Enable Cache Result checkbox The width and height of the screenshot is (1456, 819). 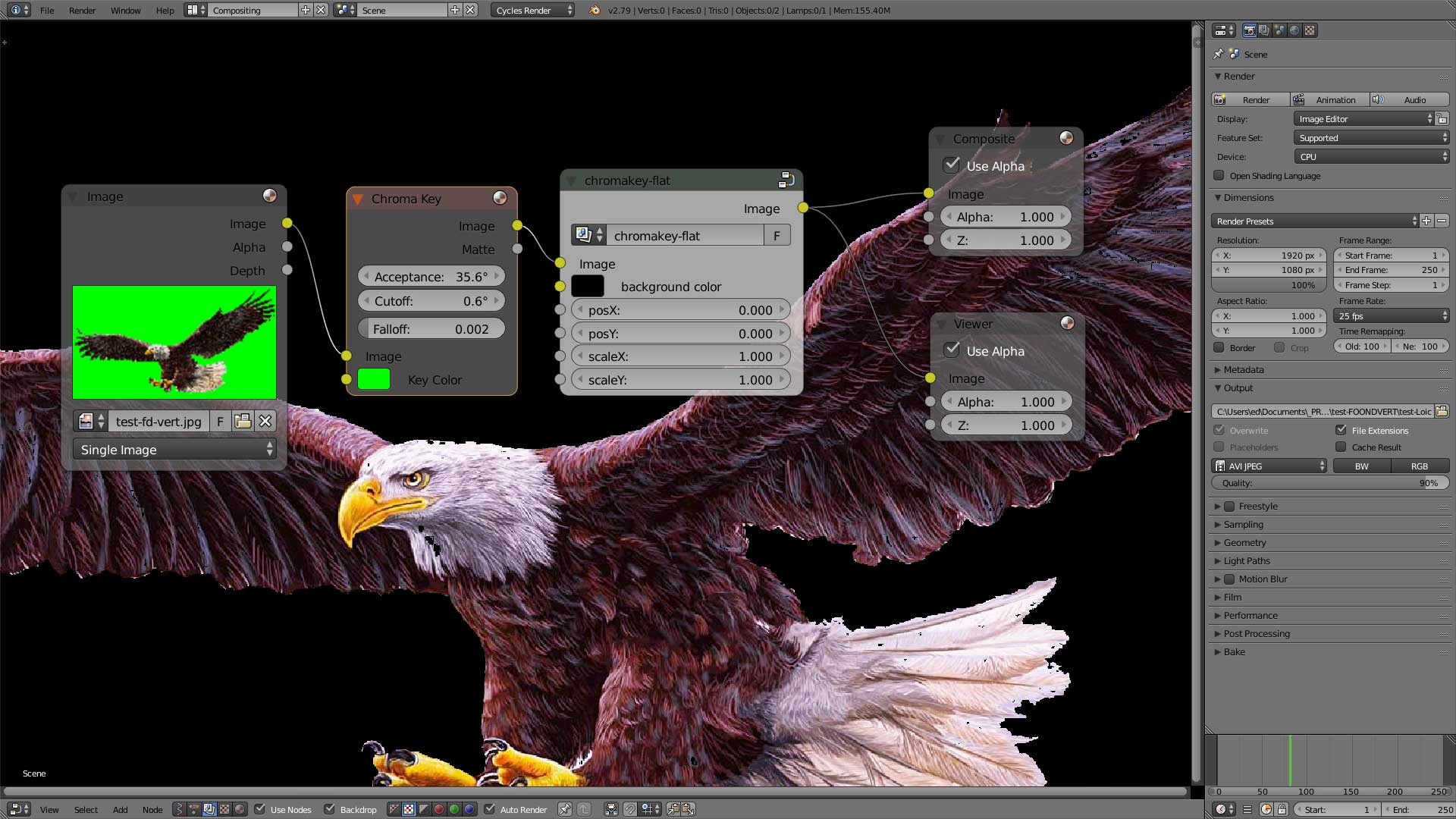click(x=1341, y=447)
